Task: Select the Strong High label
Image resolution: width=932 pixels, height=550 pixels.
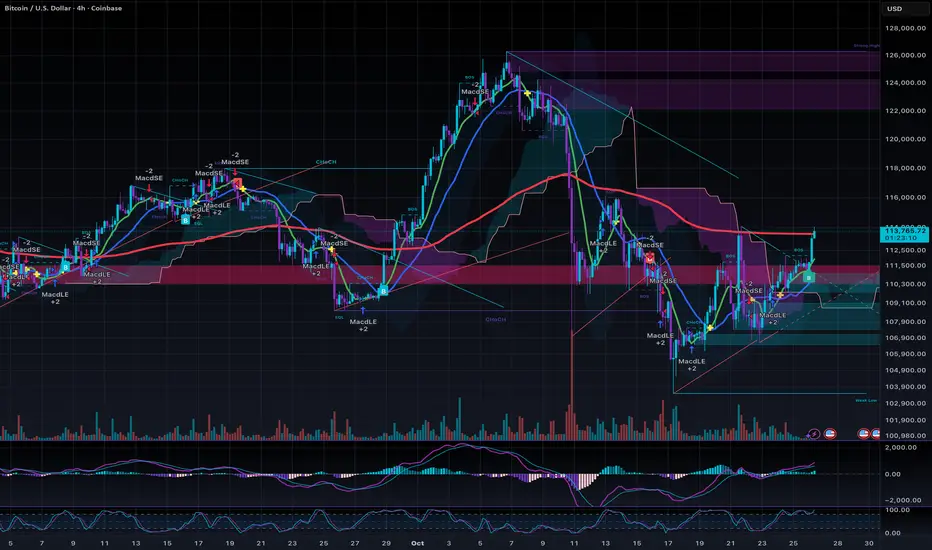Action: pos(866,46)
